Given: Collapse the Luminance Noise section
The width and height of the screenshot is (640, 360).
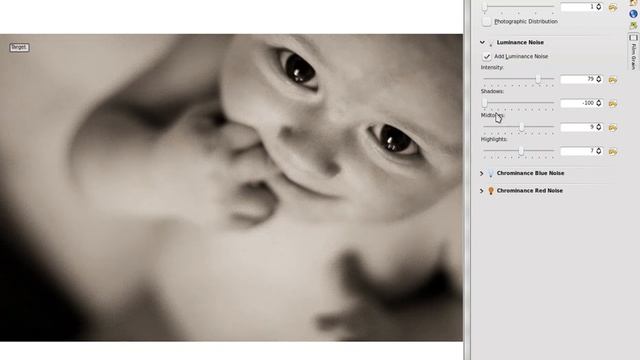Looking at the screenshot, I should coord(482,42).
